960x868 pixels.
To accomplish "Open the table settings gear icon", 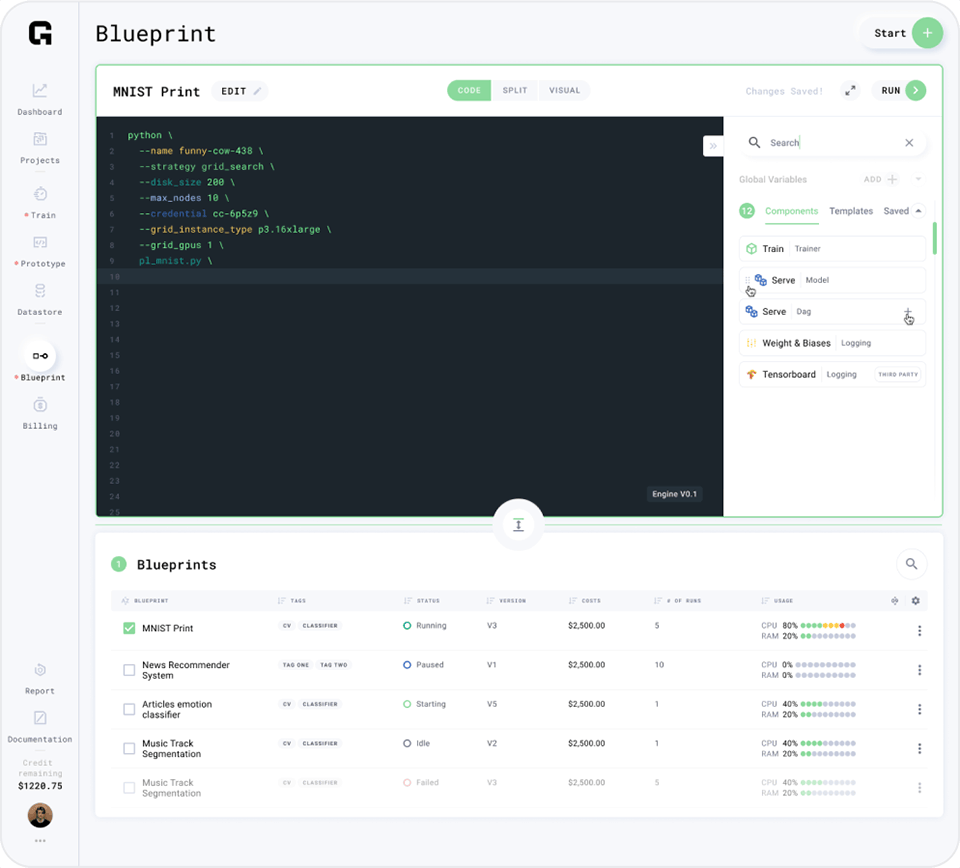I will [915, 600].
